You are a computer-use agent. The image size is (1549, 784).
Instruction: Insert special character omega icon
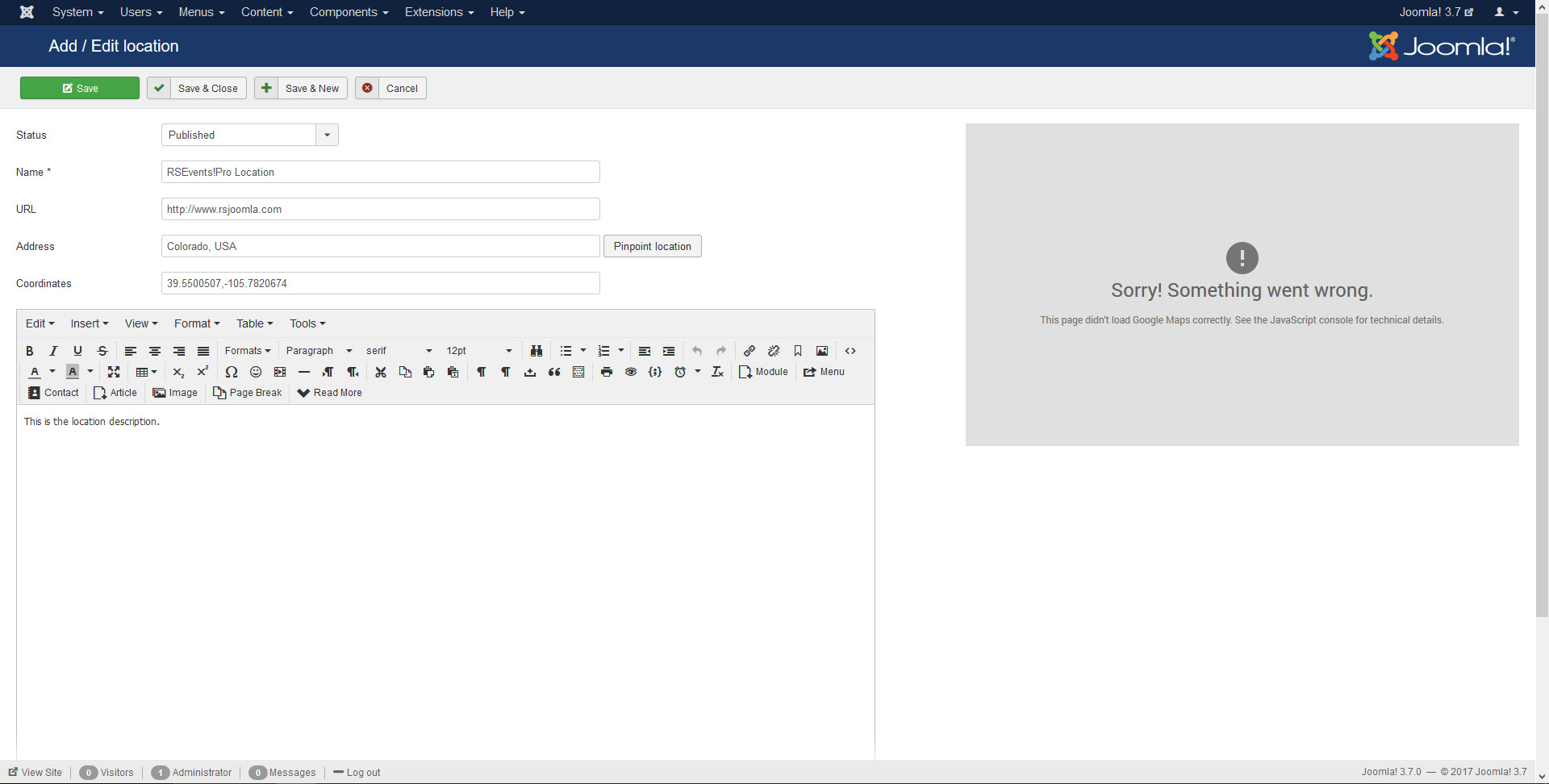232,372
